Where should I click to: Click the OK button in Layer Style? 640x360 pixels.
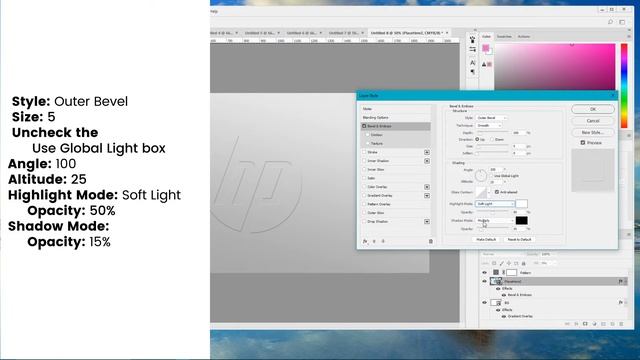pyautogui.click(x=593, y=109)
